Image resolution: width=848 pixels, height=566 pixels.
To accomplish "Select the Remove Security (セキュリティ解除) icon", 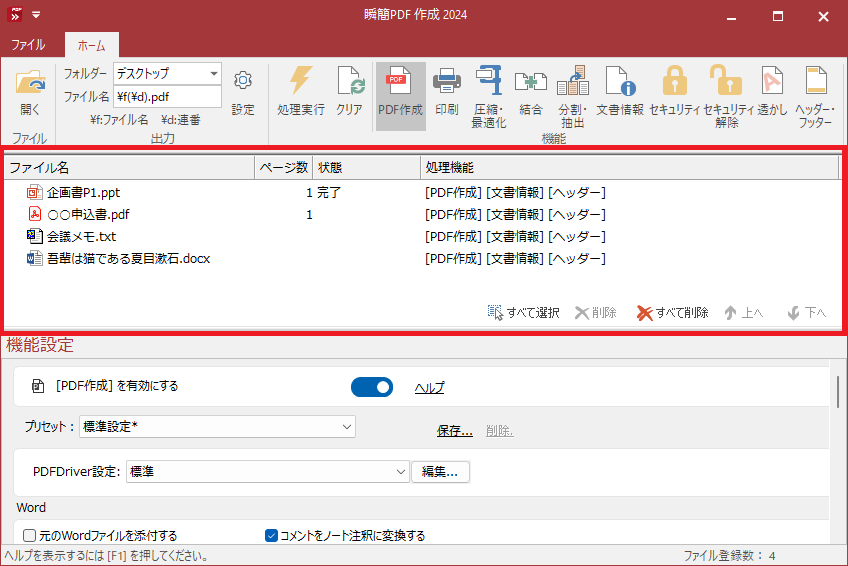I will (x=726, y=81).
